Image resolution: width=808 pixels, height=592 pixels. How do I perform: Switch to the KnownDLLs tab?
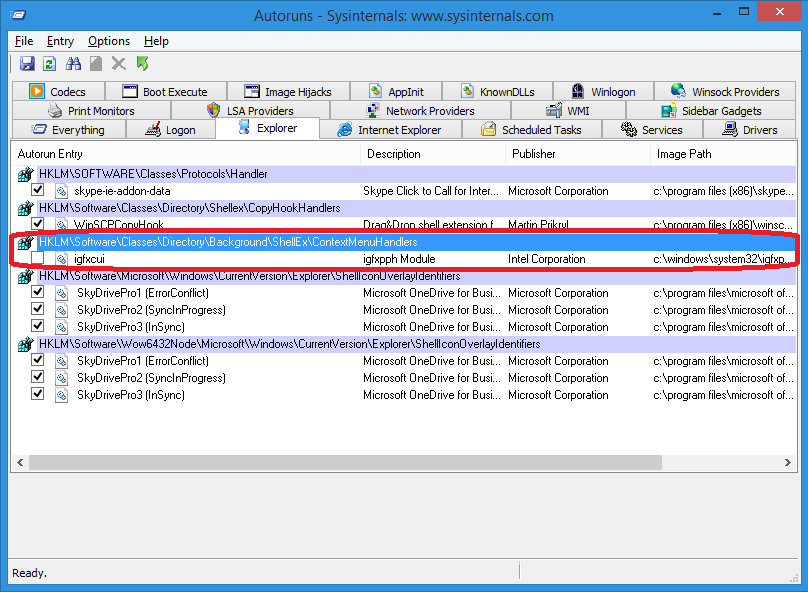(497, 92)
